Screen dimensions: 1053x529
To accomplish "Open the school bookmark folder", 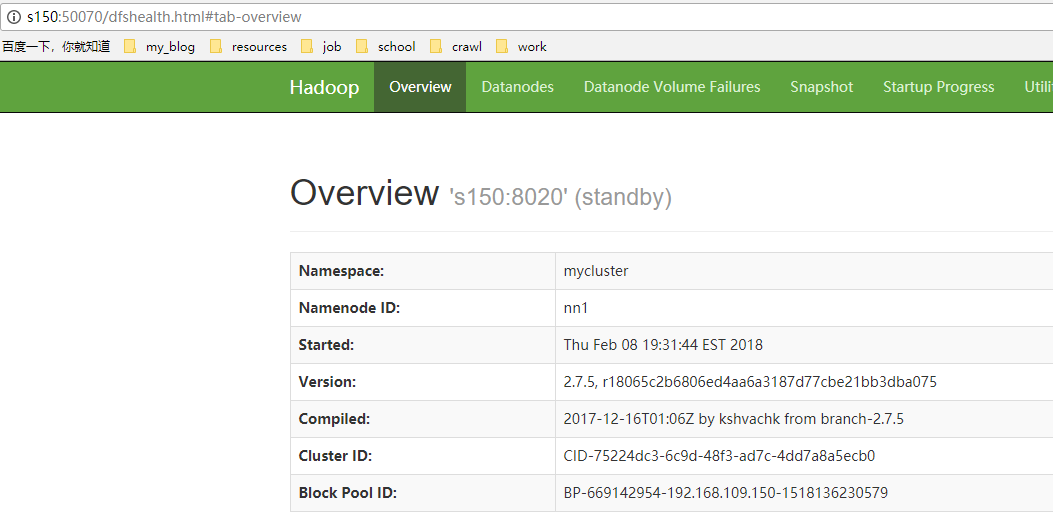I will click(385, 46).
